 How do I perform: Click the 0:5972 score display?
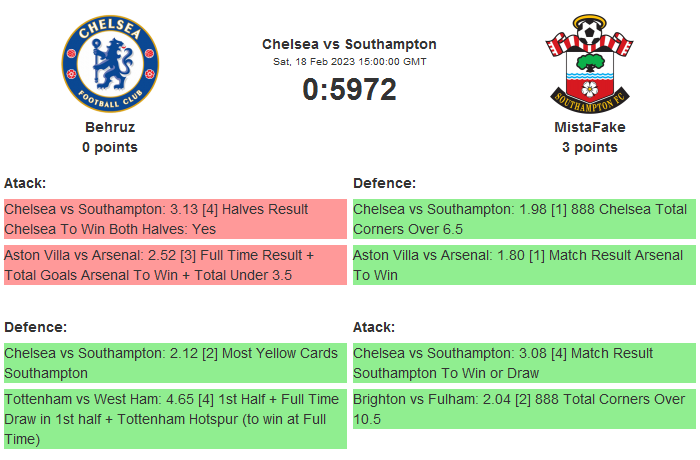[349, 89]
